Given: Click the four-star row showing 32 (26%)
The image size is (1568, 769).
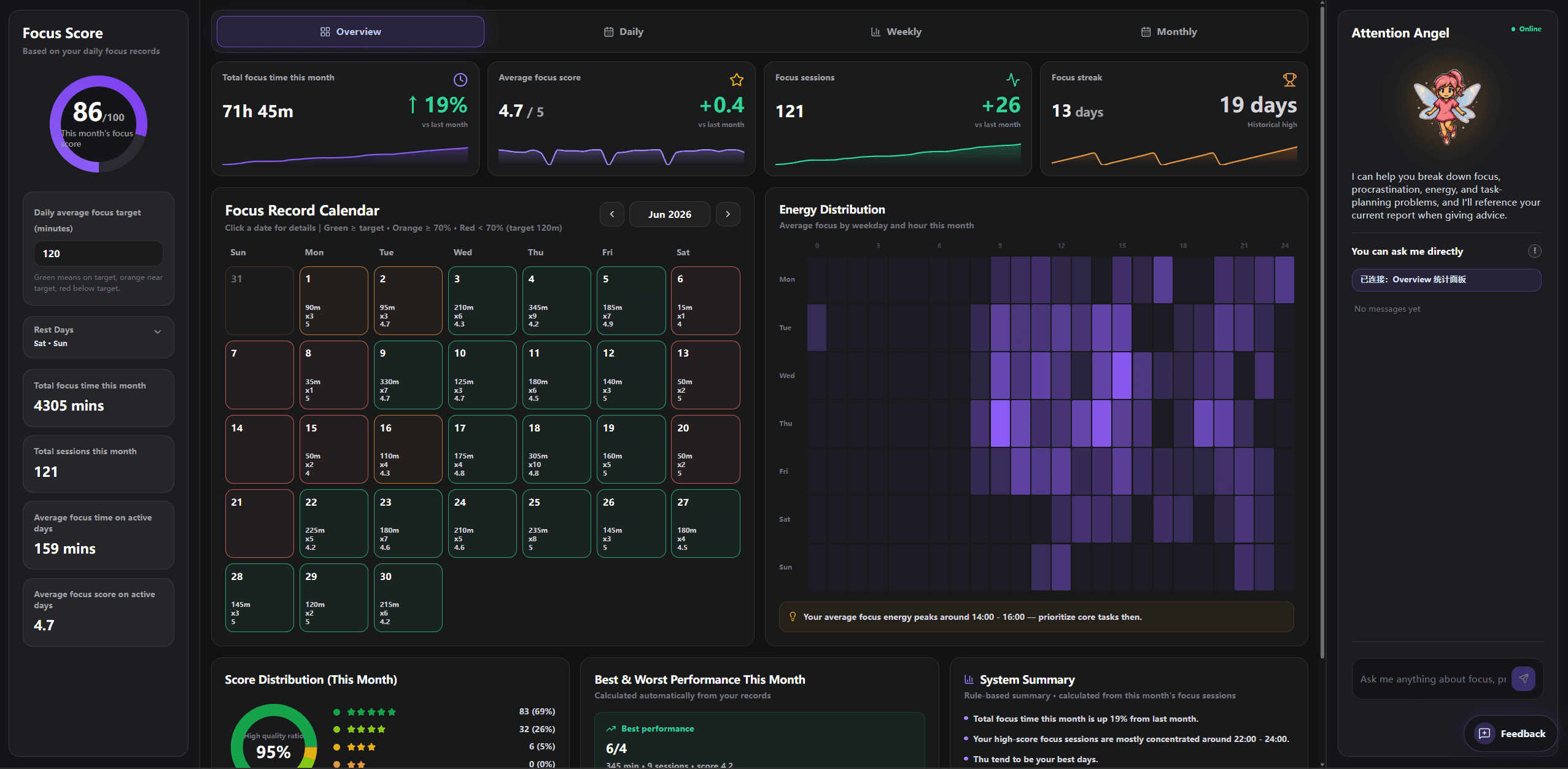Looking at the screenshot, I should click(x=444, y=729).
